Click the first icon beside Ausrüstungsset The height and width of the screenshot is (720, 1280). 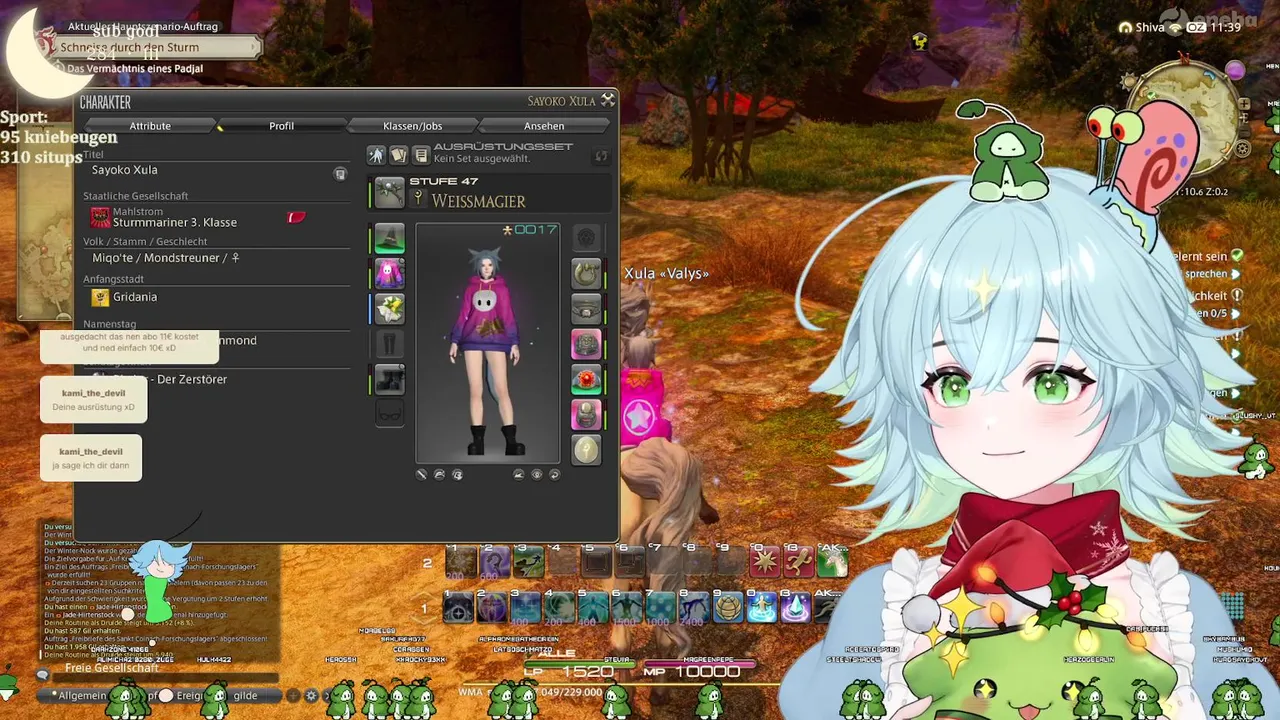click(376, 155)
